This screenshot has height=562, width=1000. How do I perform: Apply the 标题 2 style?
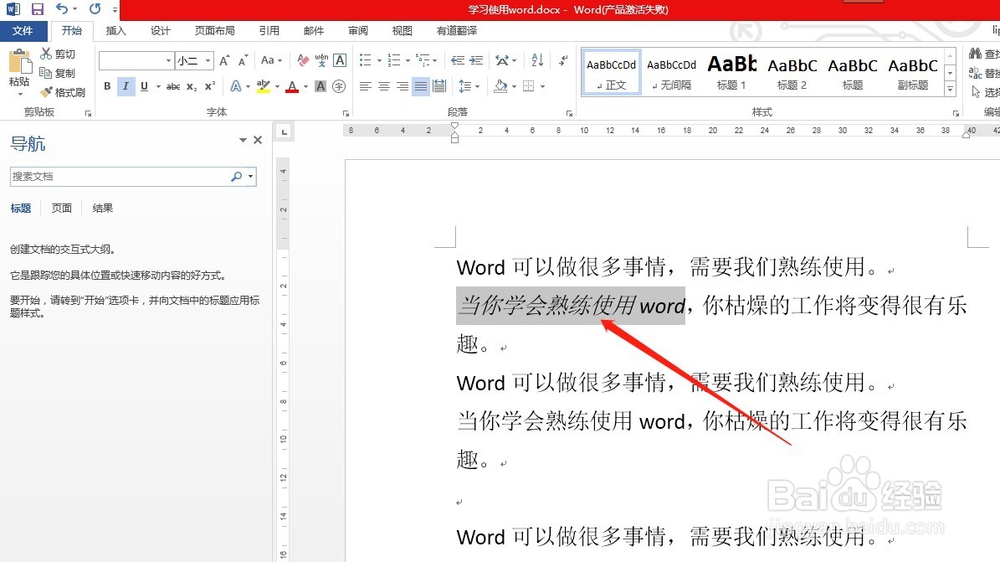tap(792, 73)
